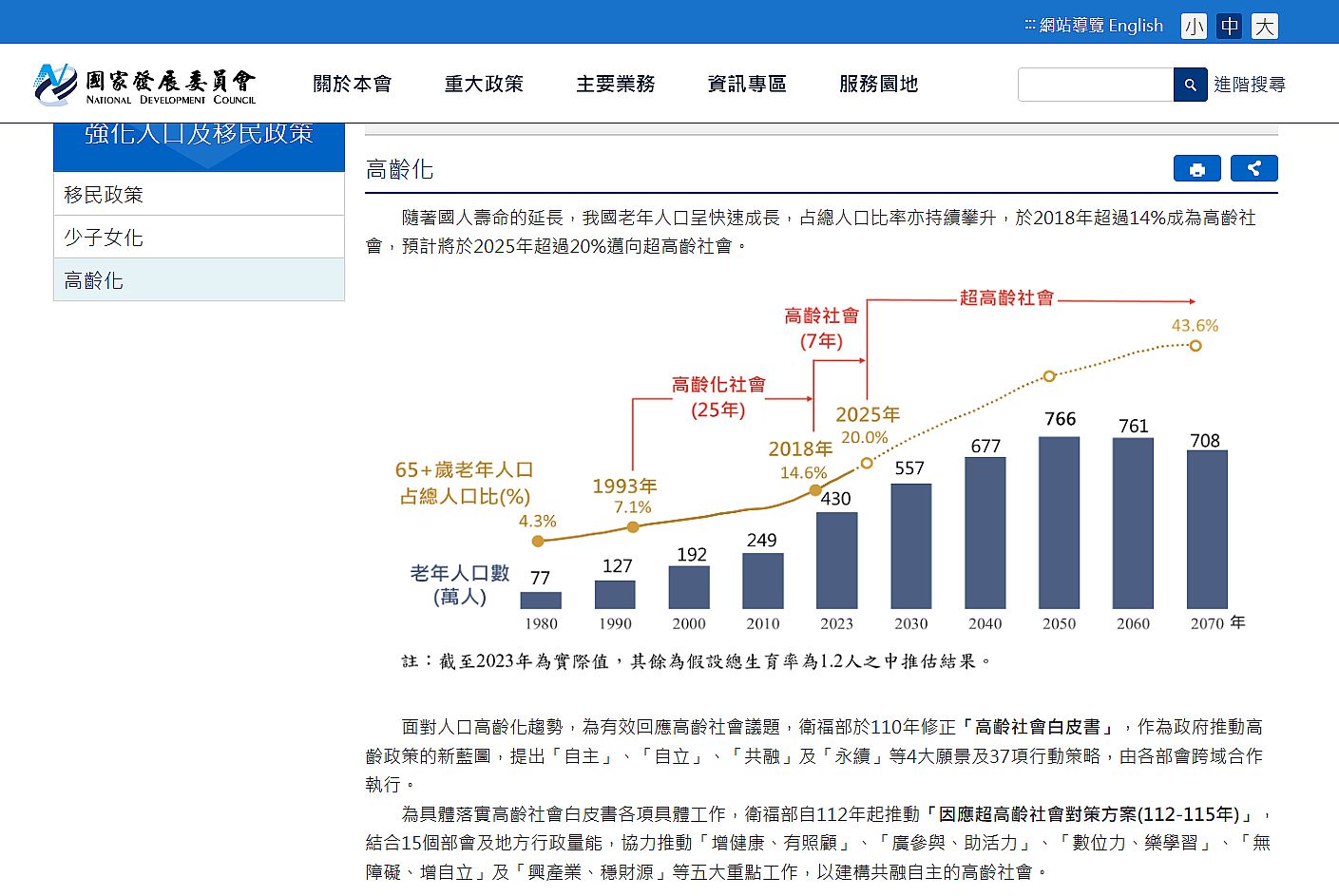Switch to the English site
This screenshot has width=1339, height=896.
click(1136, 26)
